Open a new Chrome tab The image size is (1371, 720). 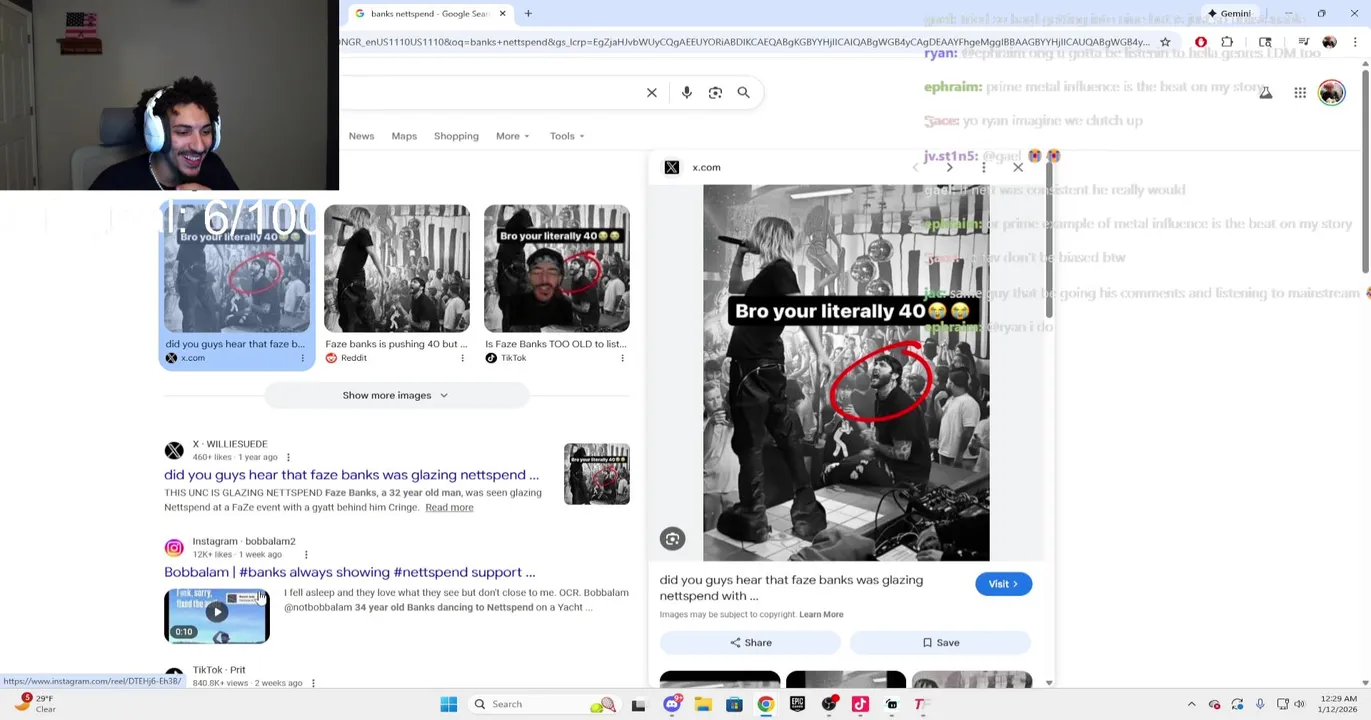pyautogui.click(x=528, y=13)
